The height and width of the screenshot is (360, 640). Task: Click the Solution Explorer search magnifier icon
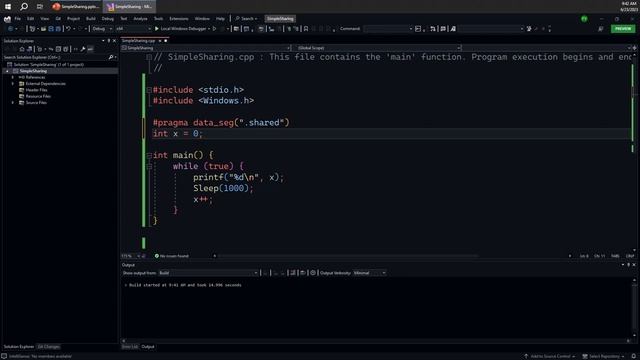pos(111,58)
